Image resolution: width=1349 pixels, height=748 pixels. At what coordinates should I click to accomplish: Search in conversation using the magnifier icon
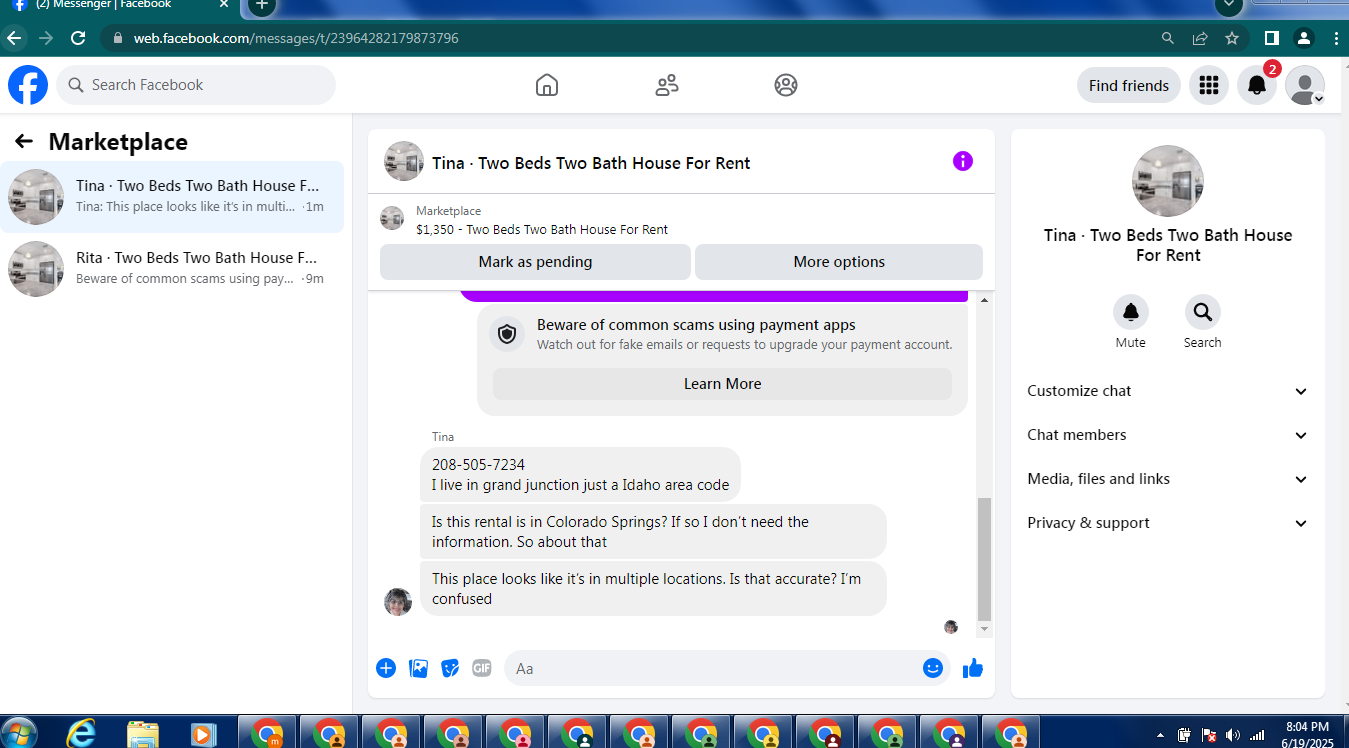(1202, 313)
